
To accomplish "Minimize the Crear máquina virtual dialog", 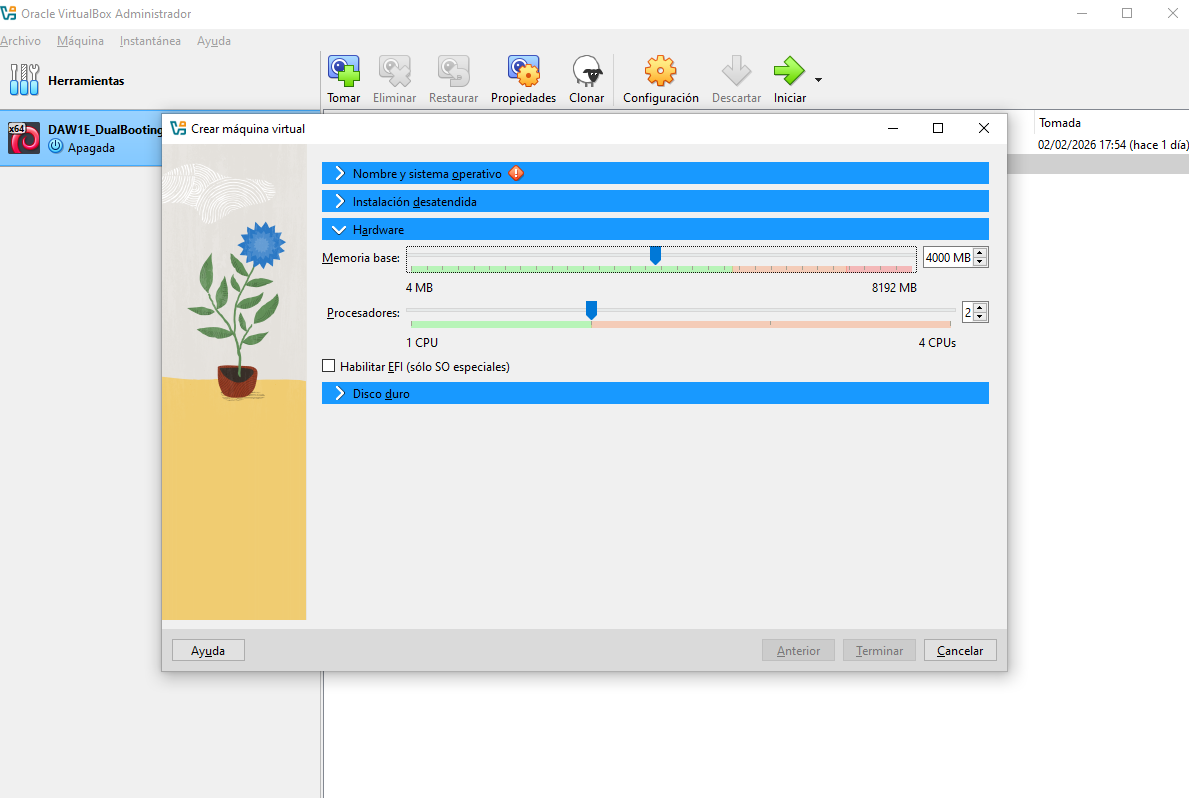I will (x=893, y=128).
